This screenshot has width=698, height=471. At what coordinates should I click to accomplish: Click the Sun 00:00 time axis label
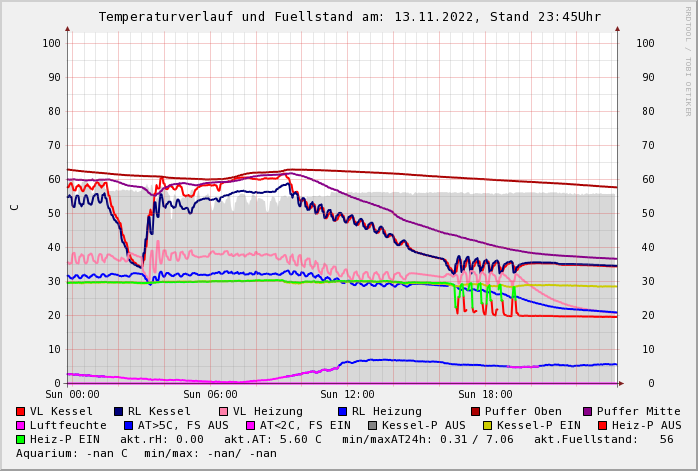73,395
